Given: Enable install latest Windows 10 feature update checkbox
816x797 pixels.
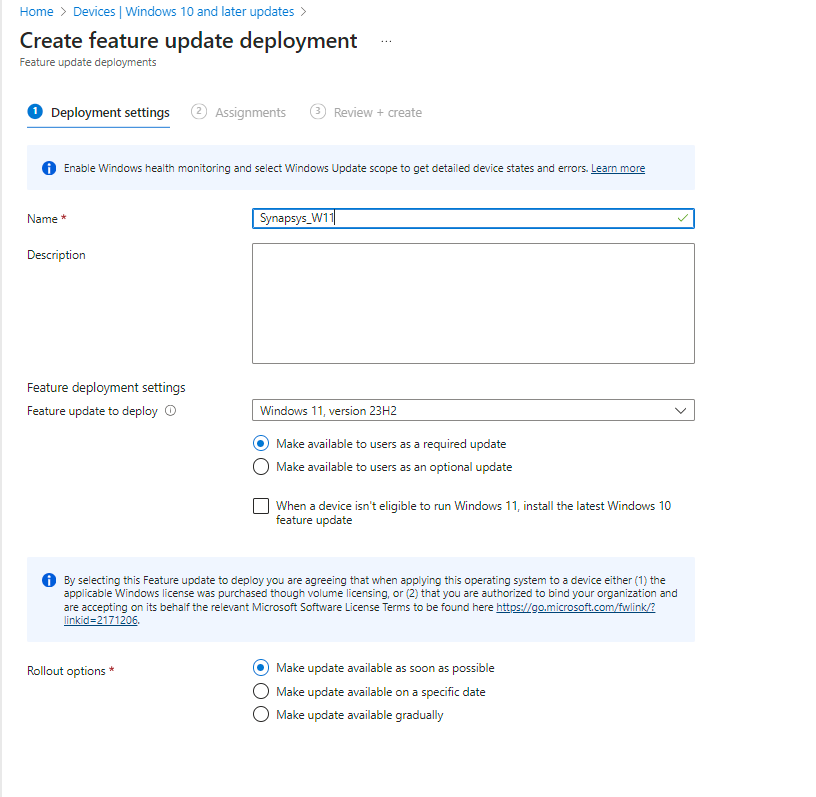Looking at the screenshot, I should pyautogui.click(x=261, y=506).
